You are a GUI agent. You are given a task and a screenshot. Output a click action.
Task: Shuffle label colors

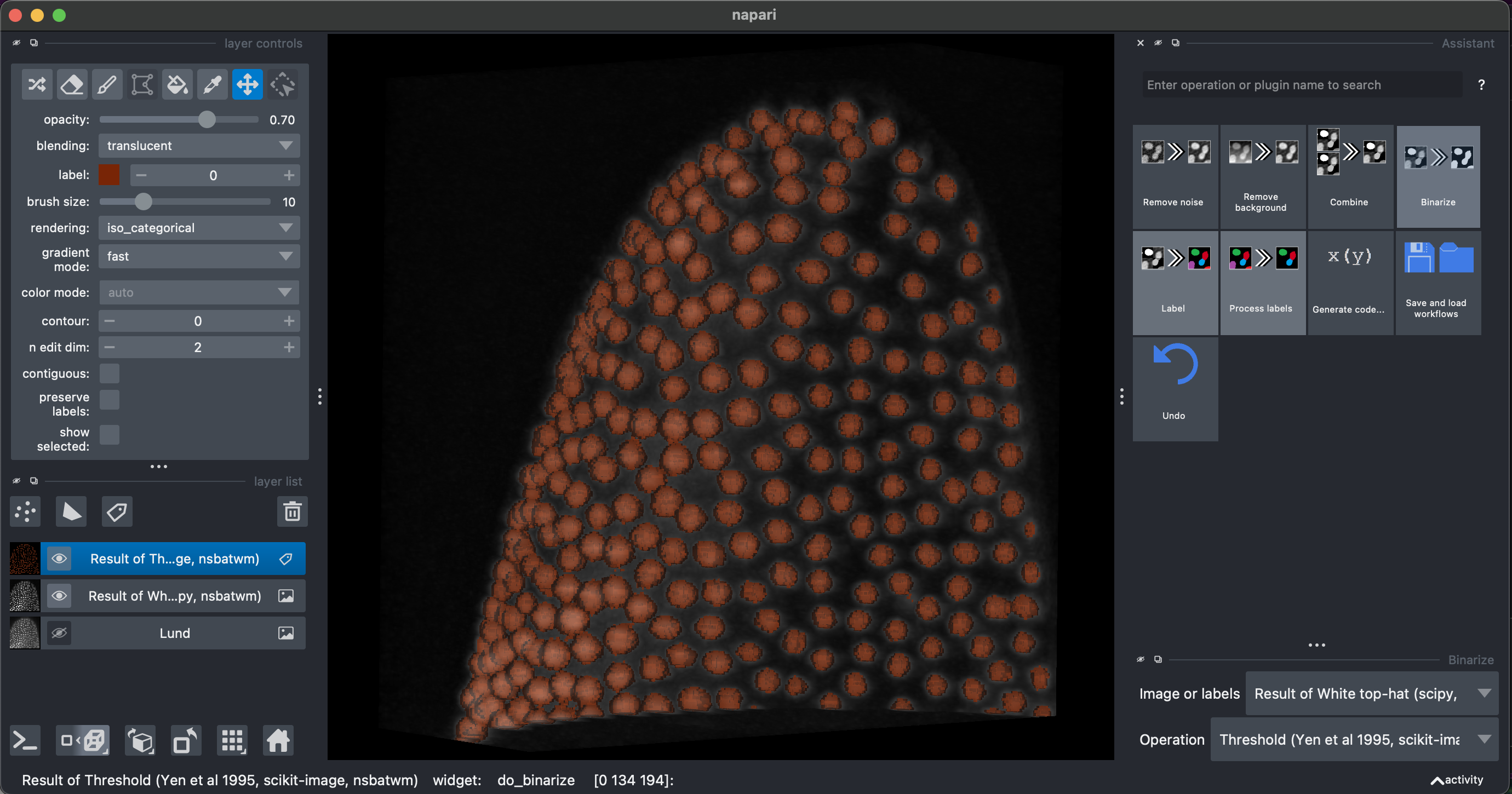[x=37, y=84]
